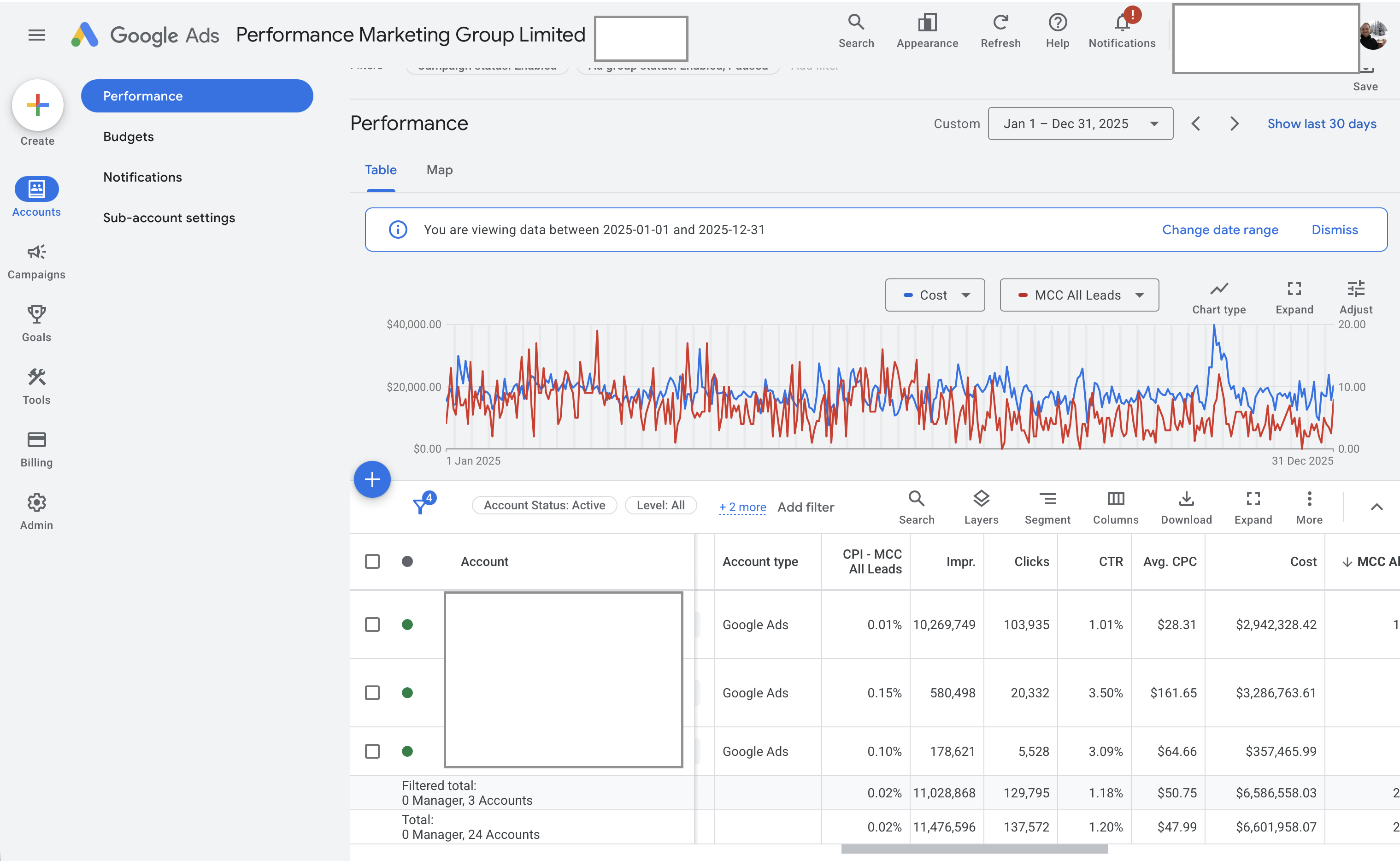Viewport: 1400px width, 861px height.
Task: Check the row with cost $3,286,763.61
Action: coord(372,693)
